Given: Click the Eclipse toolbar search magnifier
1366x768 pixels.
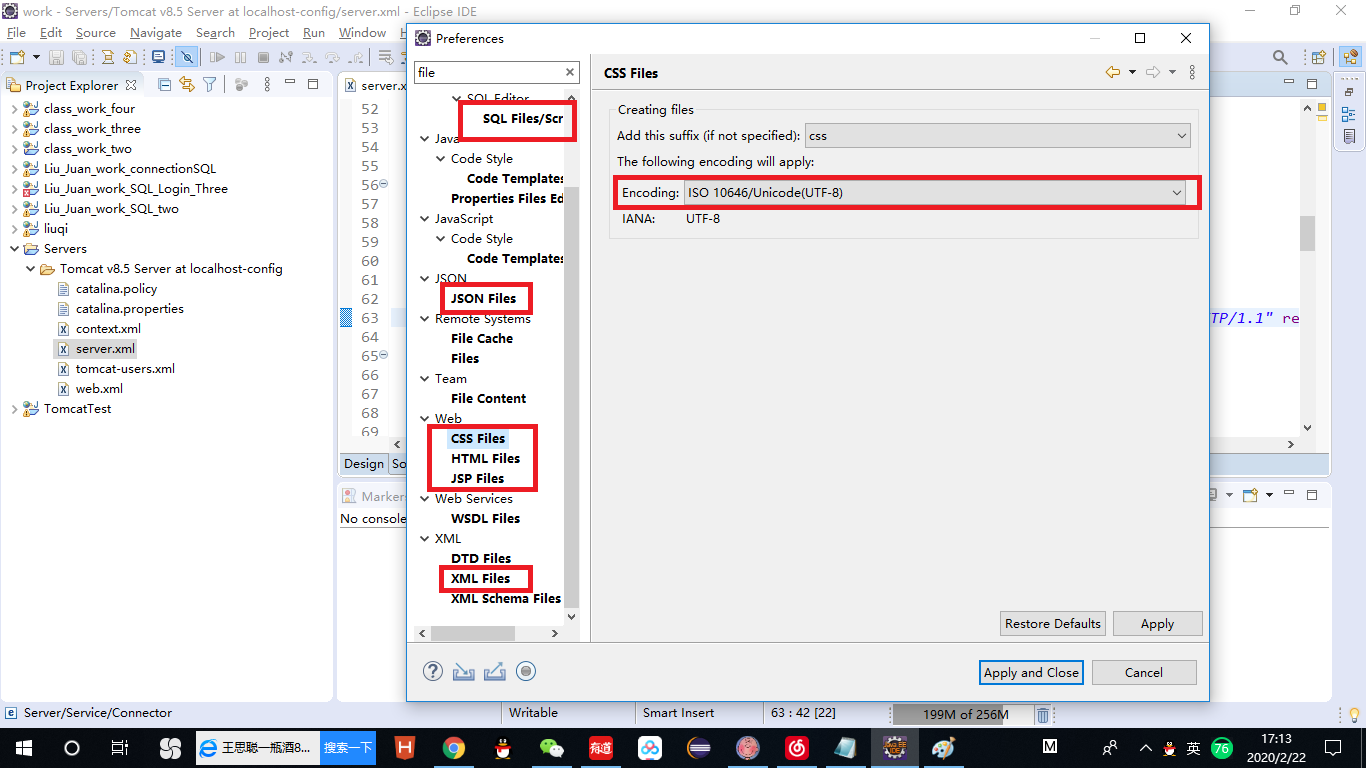Looking at the screenshot, I should pos(1280,58).
